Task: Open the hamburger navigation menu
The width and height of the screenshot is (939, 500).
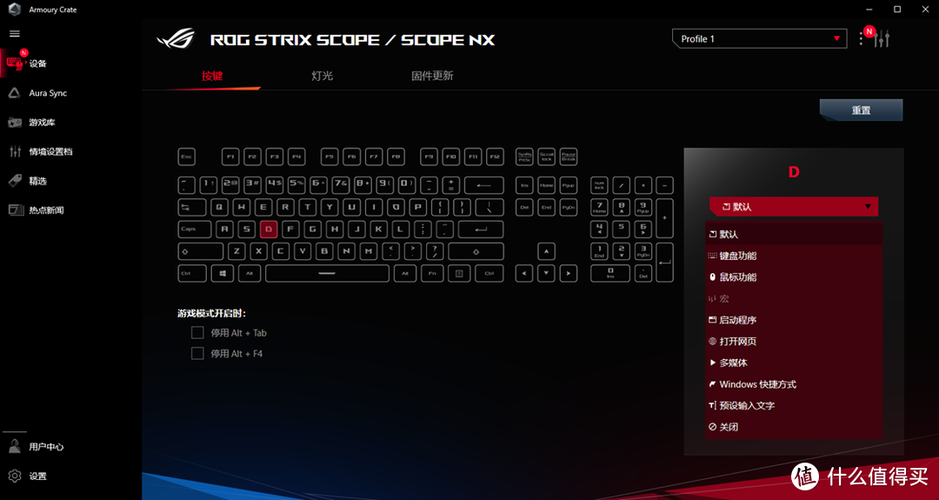Action: point(15,34)
